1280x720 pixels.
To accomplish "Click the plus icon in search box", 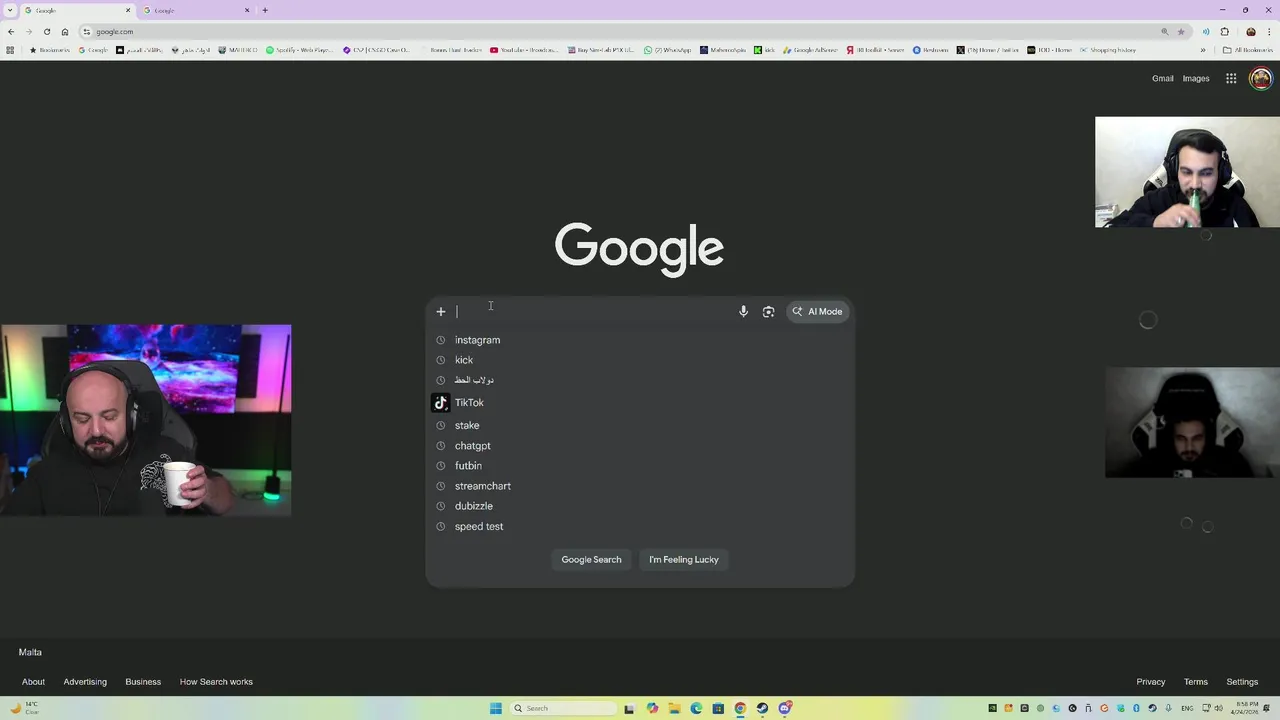I will tap(440, 312).
